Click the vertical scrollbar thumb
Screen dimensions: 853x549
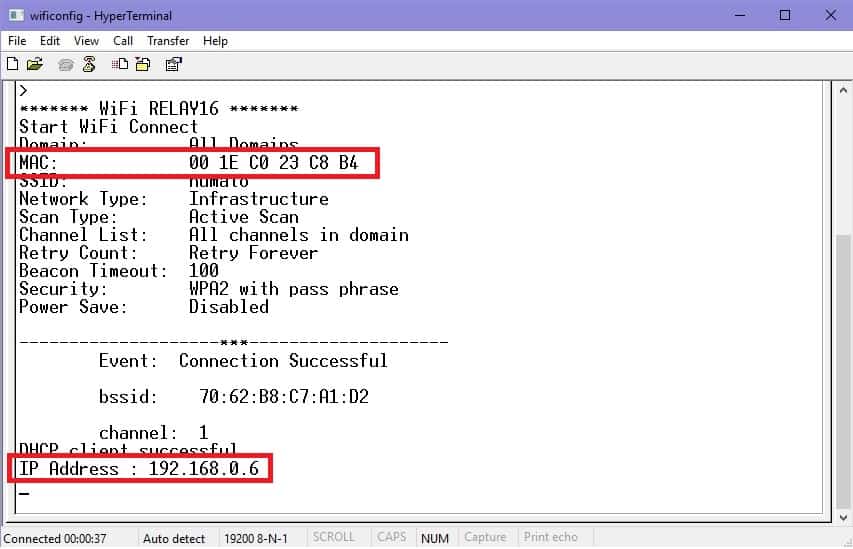click(844, 370)
